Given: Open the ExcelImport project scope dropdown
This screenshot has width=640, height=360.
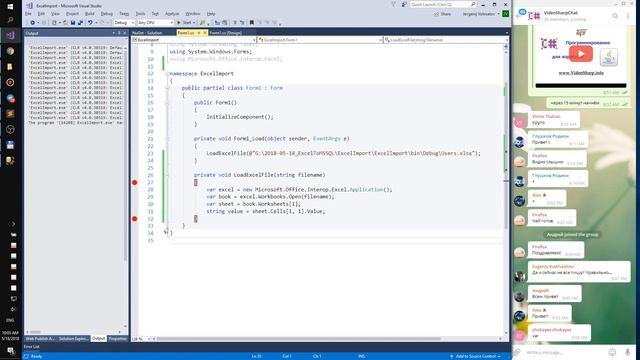Looking at the screenshot, I should click(194, 40).
